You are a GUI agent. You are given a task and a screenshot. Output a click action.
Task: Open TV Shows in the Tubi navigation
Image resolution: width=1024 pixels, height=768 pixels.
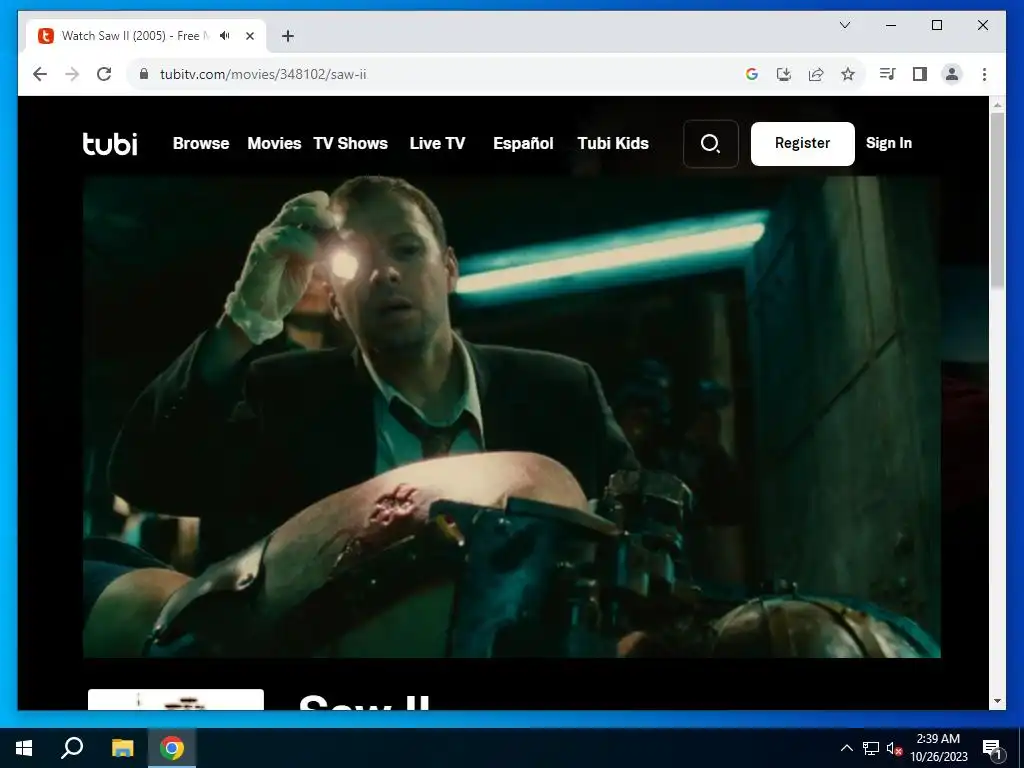[351, 143]
